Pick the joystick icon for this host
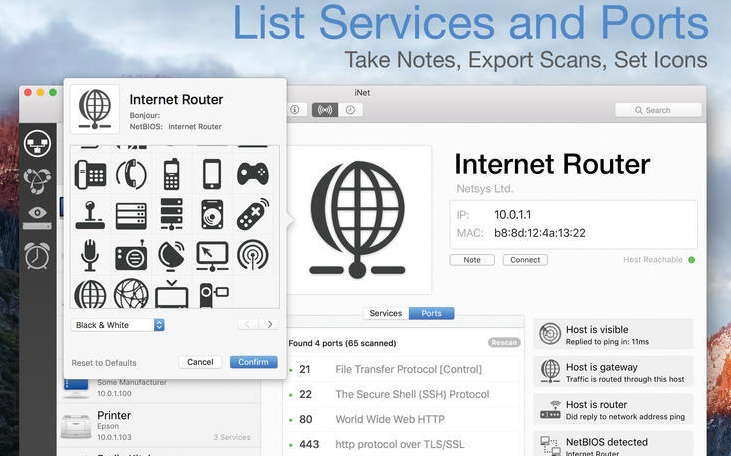 [90, 215]
